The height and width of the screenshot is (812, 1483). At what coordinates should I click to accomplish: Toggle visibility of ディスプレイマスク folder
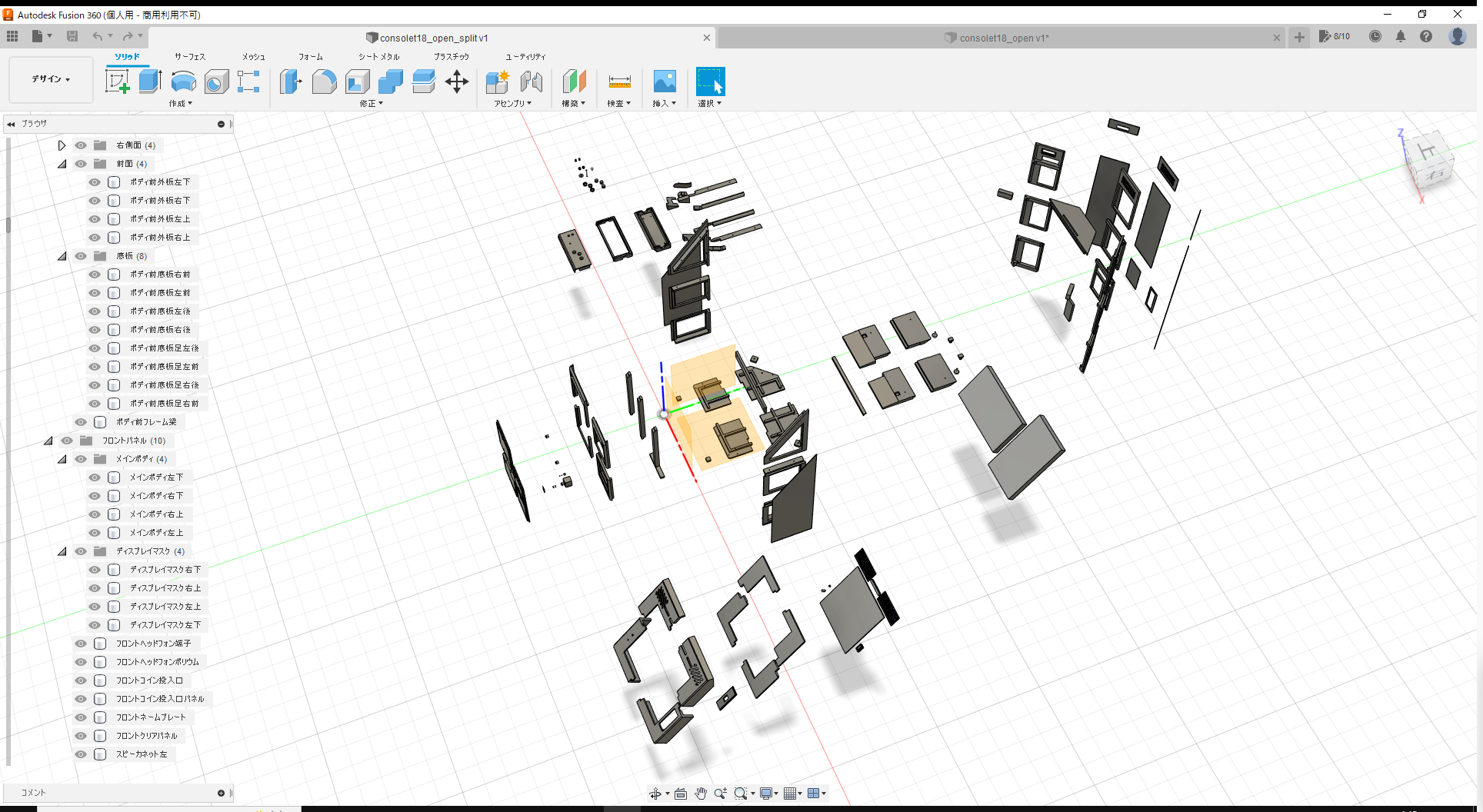[x=80, y=551]
